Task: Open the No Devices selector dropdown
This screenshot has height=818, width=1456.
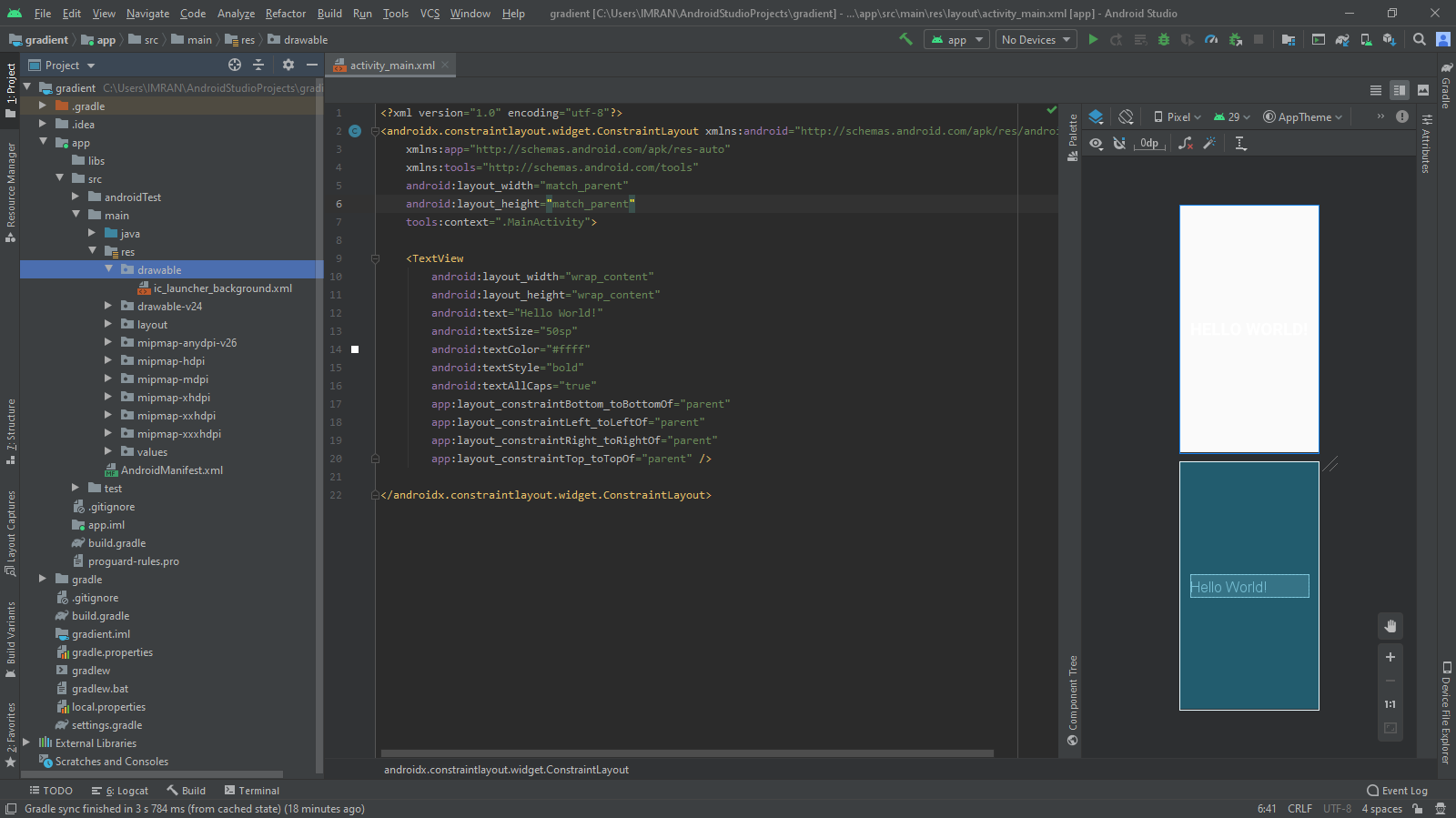Action: pyautogui.click(x=1036, y=39)
